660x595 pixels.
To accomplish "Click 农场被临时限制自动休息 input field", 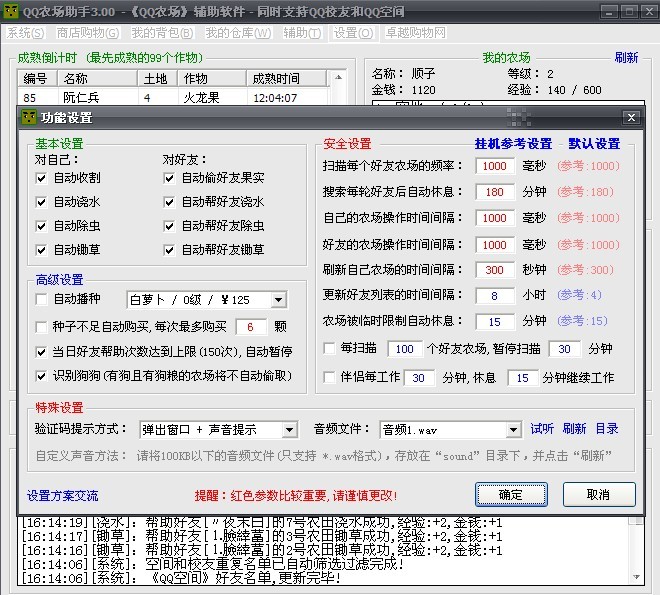I will 495,322.
